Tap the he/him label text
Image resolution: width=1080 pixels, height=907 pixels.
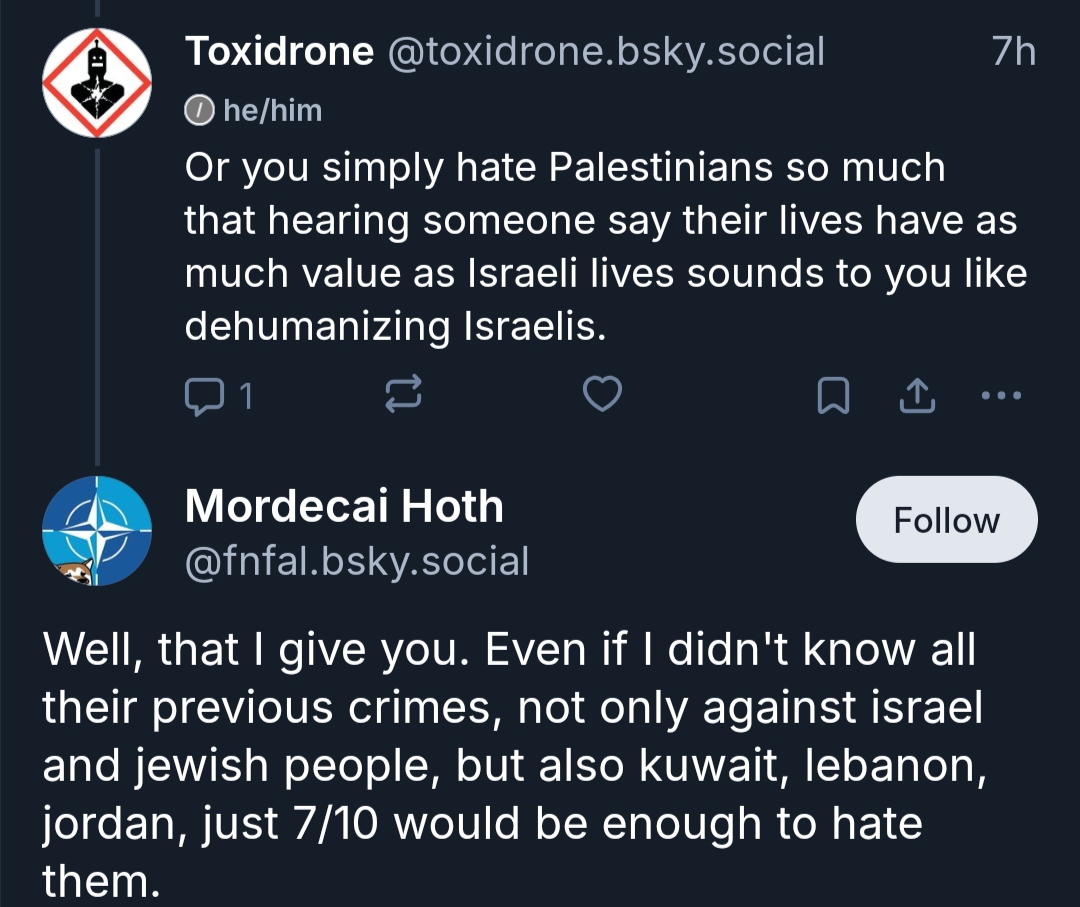click(272, 110)
